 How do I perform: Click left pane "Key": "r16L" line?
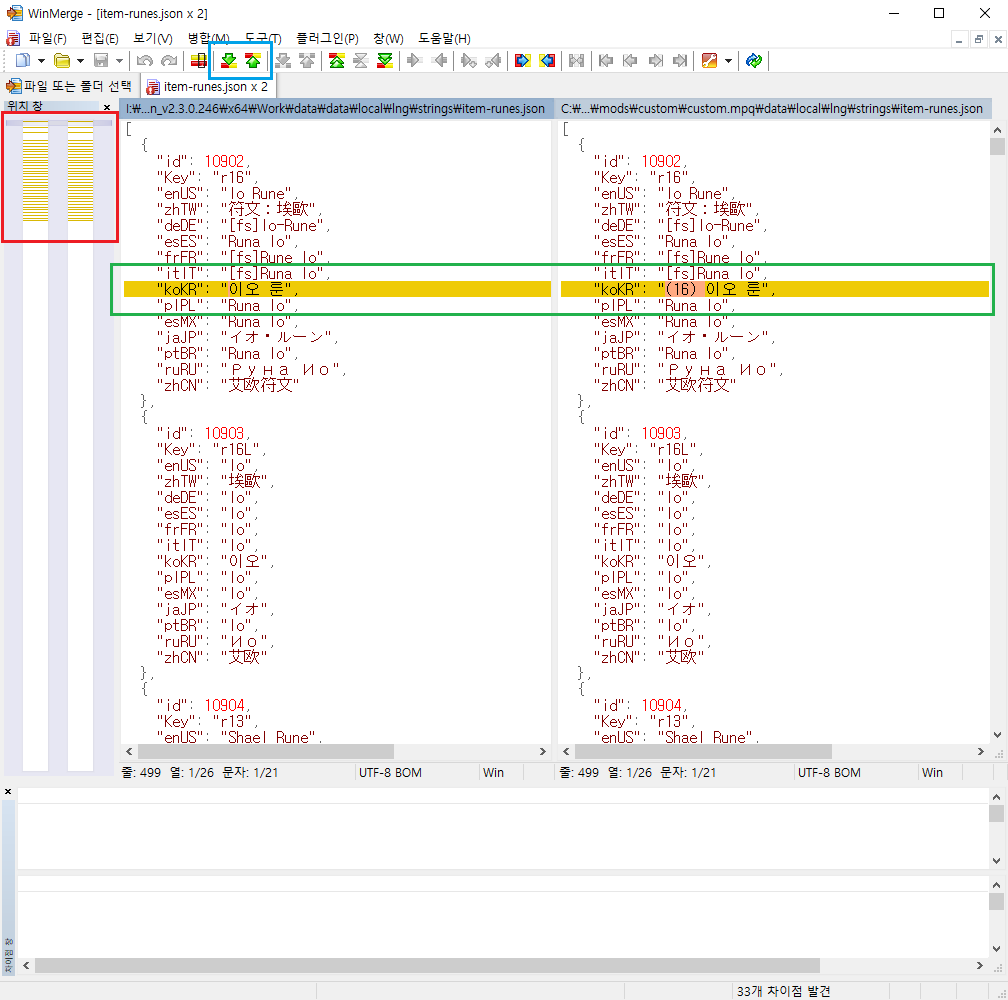[212, 449]
